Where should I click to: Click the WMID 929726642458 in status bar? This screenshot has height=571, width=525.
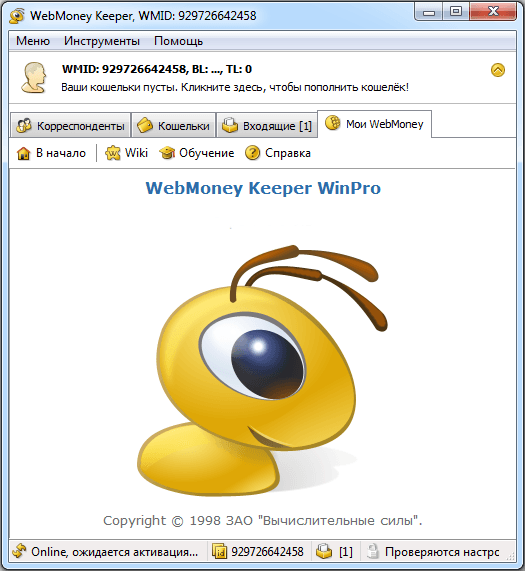(x=268, y=552)
